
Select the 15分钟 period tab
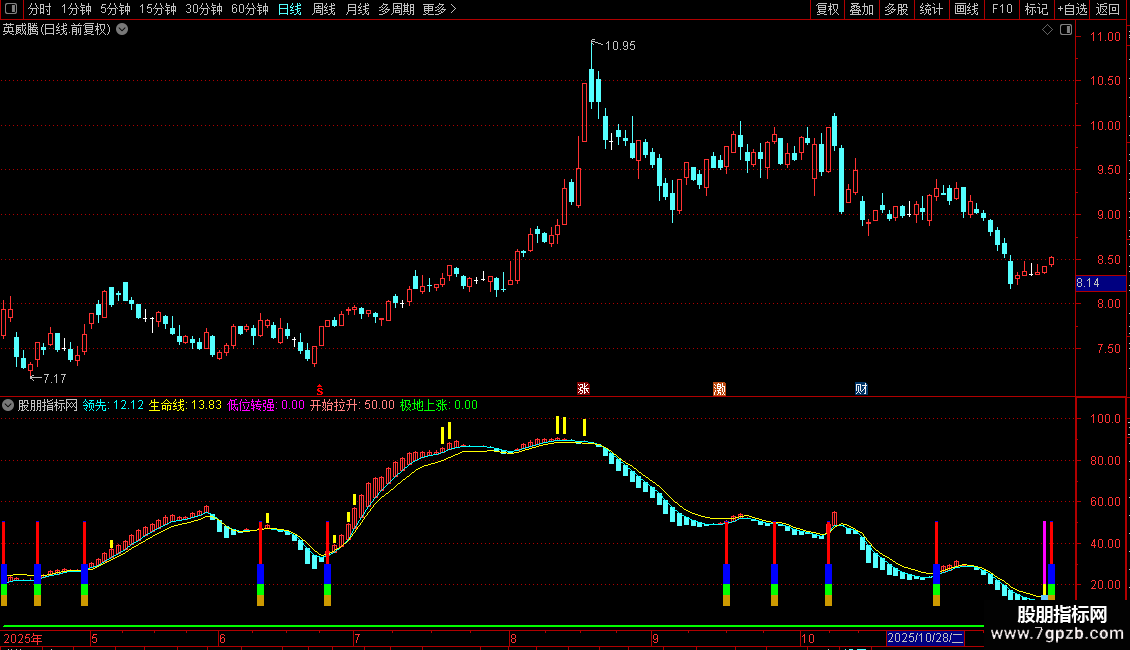pos(158,9)
